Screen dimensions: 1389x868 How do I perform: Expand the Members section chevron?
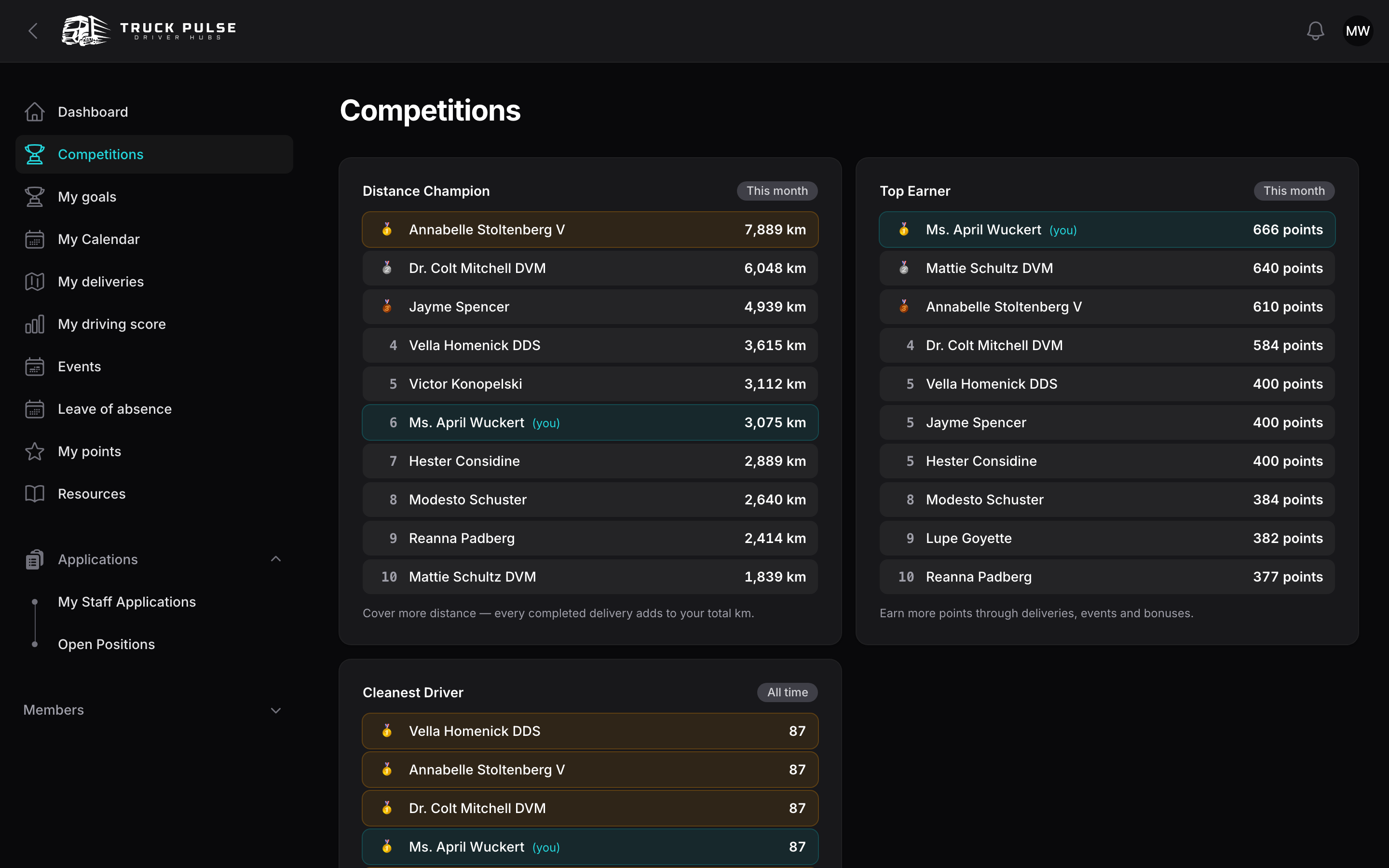coord(275,711)
